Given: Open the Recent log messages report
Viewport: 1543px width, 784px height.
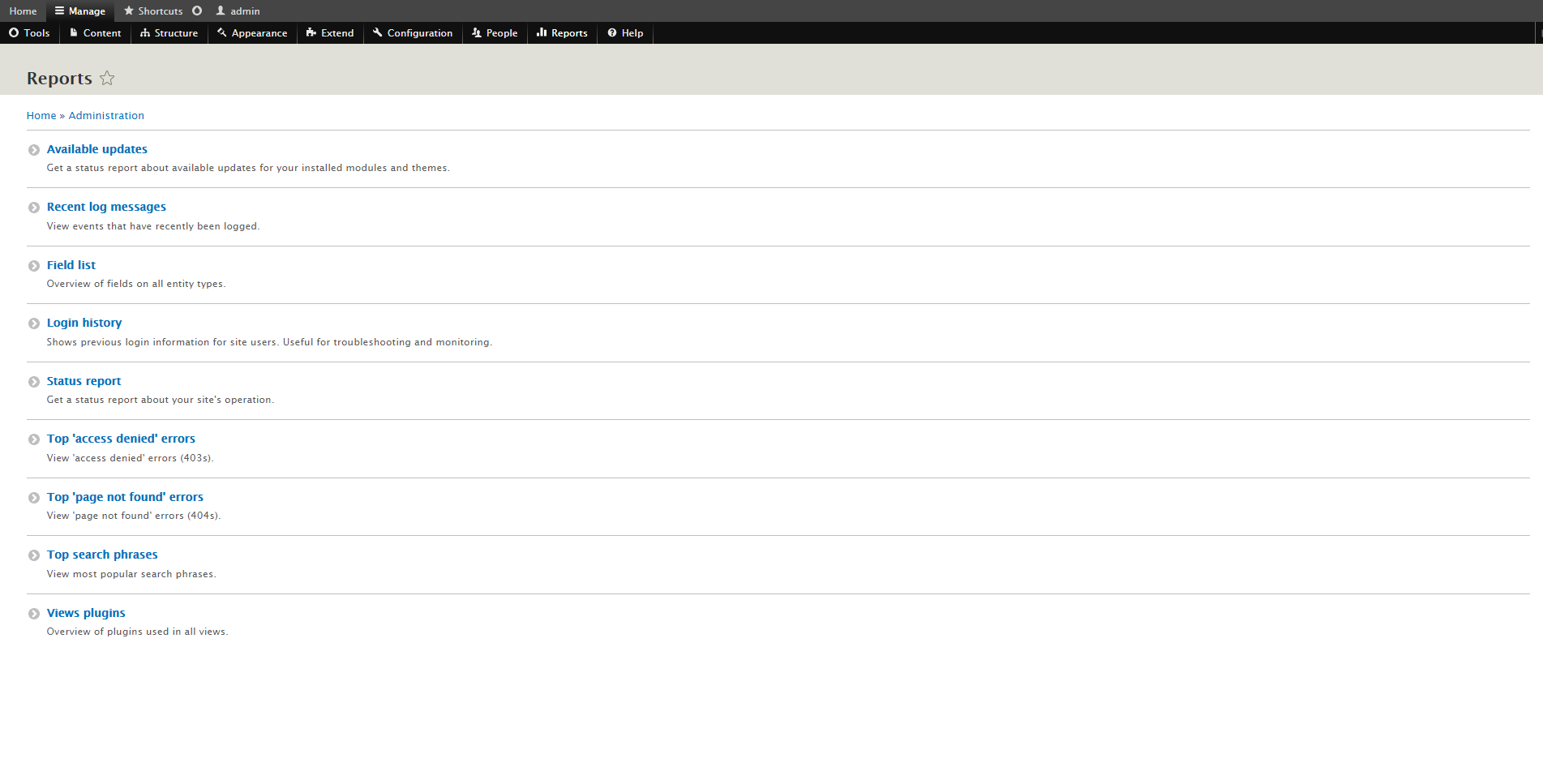Looking at the screenshot, I should coord(106,207).
